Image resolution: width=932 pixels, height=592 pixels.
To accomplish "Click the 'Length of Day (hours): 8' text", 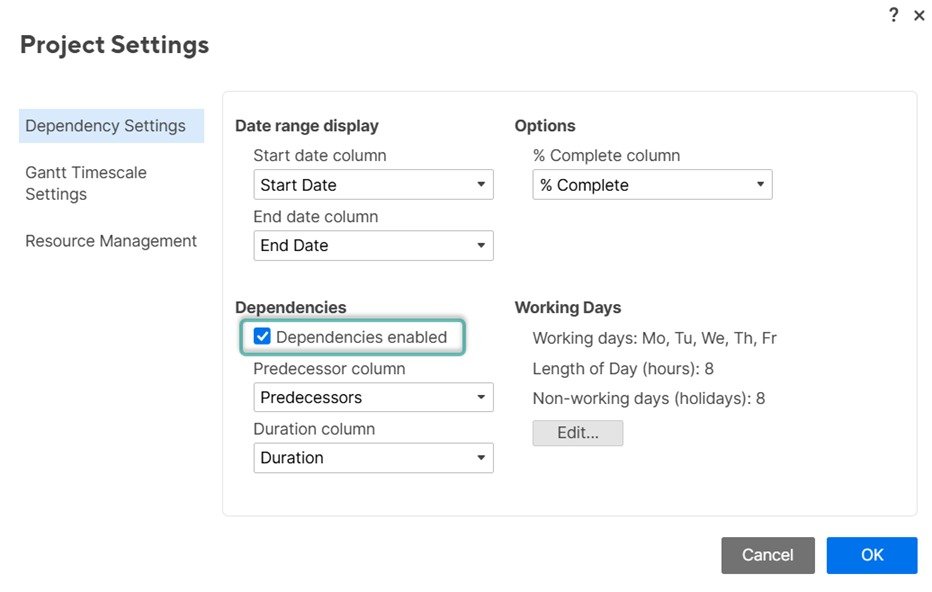I will pyautogui.click(x=623, y=369).
